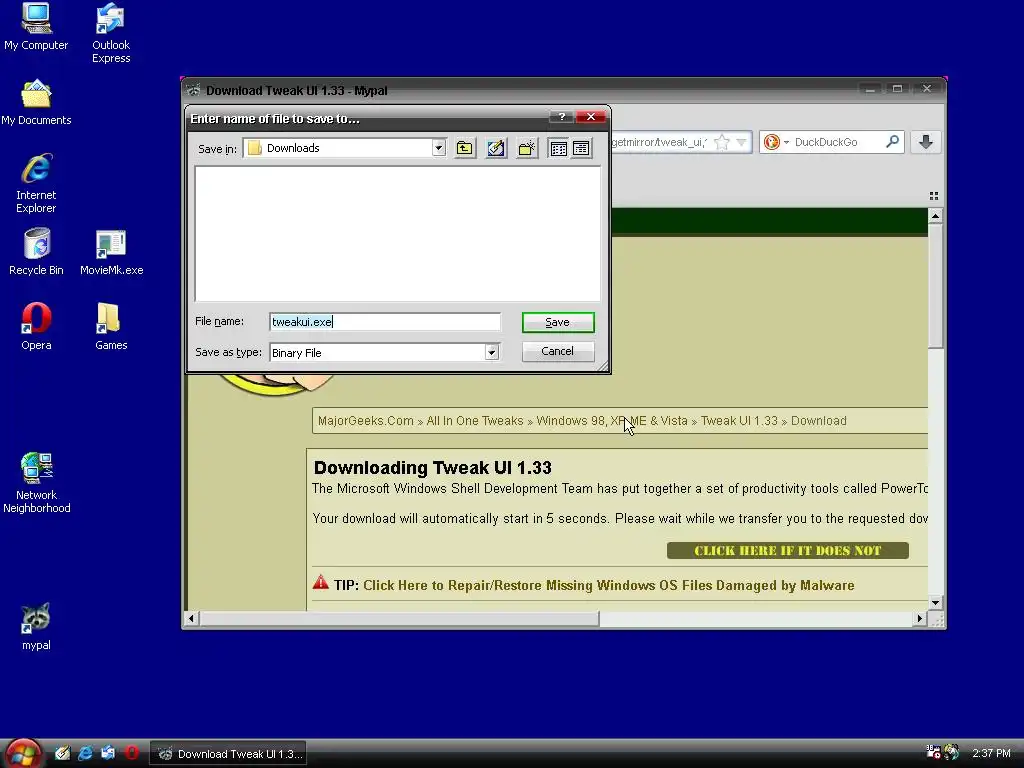Click the Download Tweak UI taskbar button
This screenshot has width=1024, height=768.
coord(228,754)
